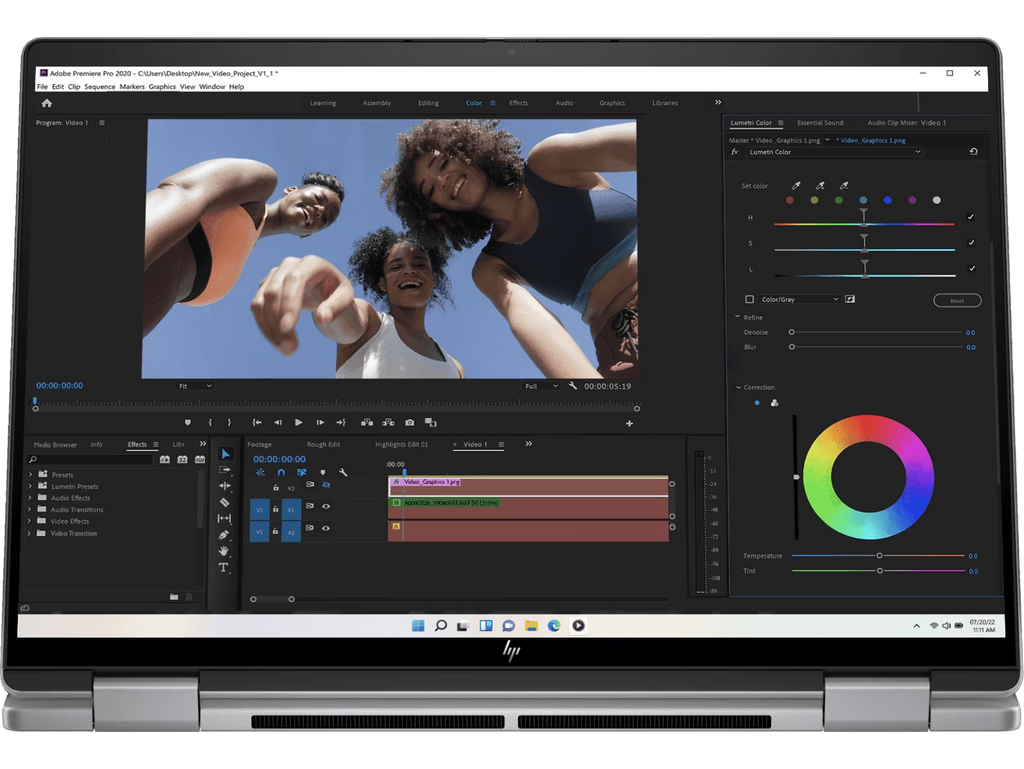Toggle V2 track output eye icon

point(326,484)
